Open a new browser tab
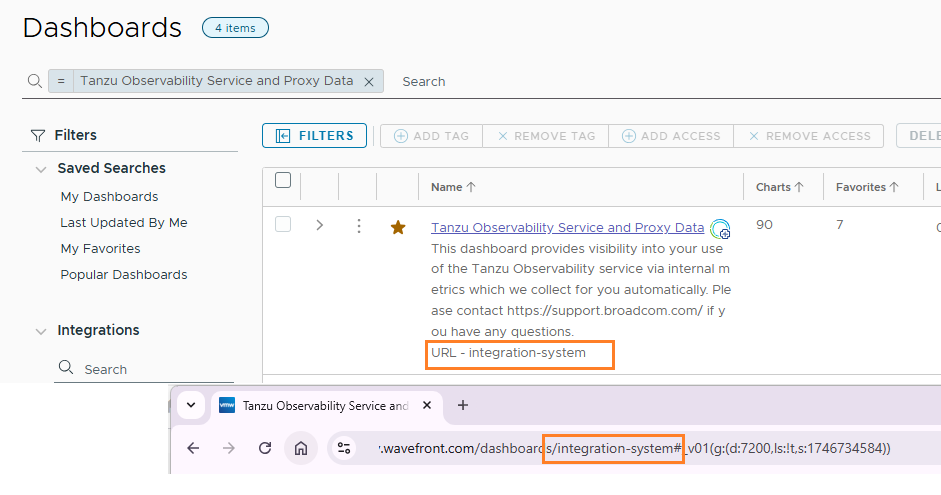941x495 pixels. tap(462, 405)
